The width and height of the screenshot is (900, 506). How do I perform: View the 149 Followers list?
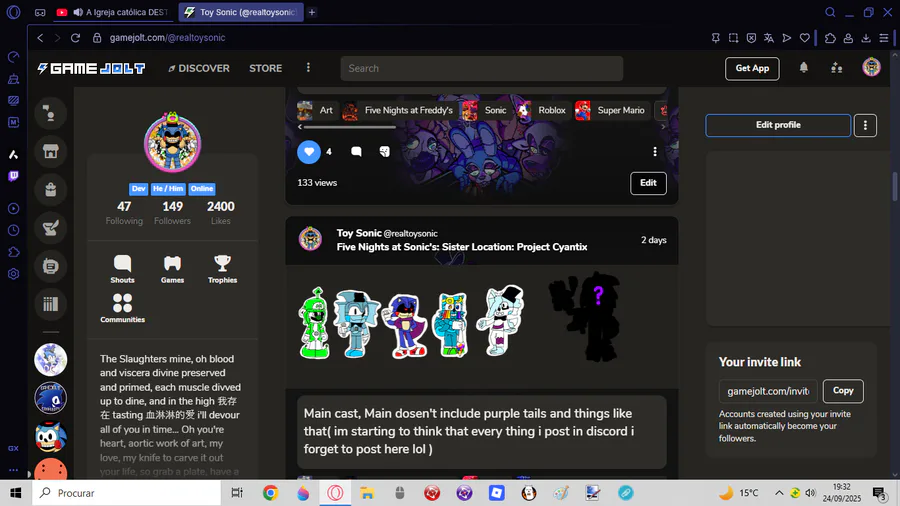coord(172,212)
